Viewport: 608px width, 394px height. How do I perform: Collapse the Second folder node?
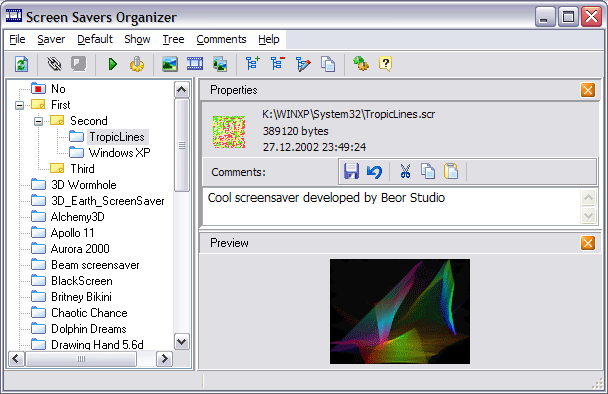pyautogui.click(x=38, y=121)
